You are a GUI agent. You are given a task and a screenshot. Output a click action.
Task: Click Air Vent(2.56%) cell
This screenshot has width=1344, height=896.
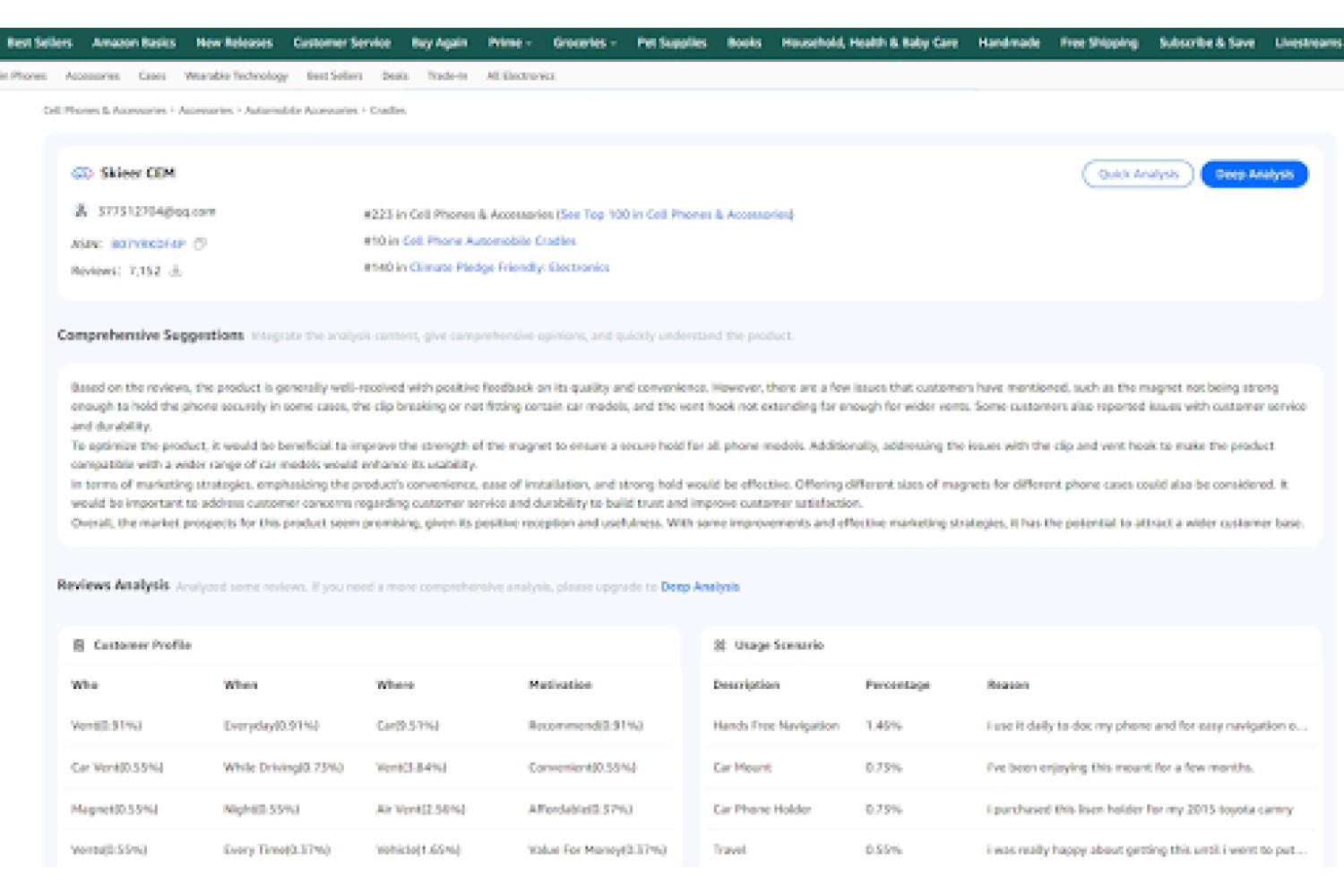[420, 809]
